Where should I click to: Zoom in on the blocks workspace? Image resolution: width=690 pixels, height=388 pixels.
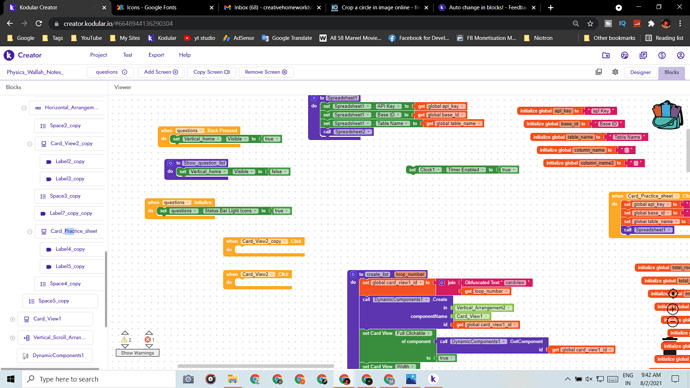point(672,309)
